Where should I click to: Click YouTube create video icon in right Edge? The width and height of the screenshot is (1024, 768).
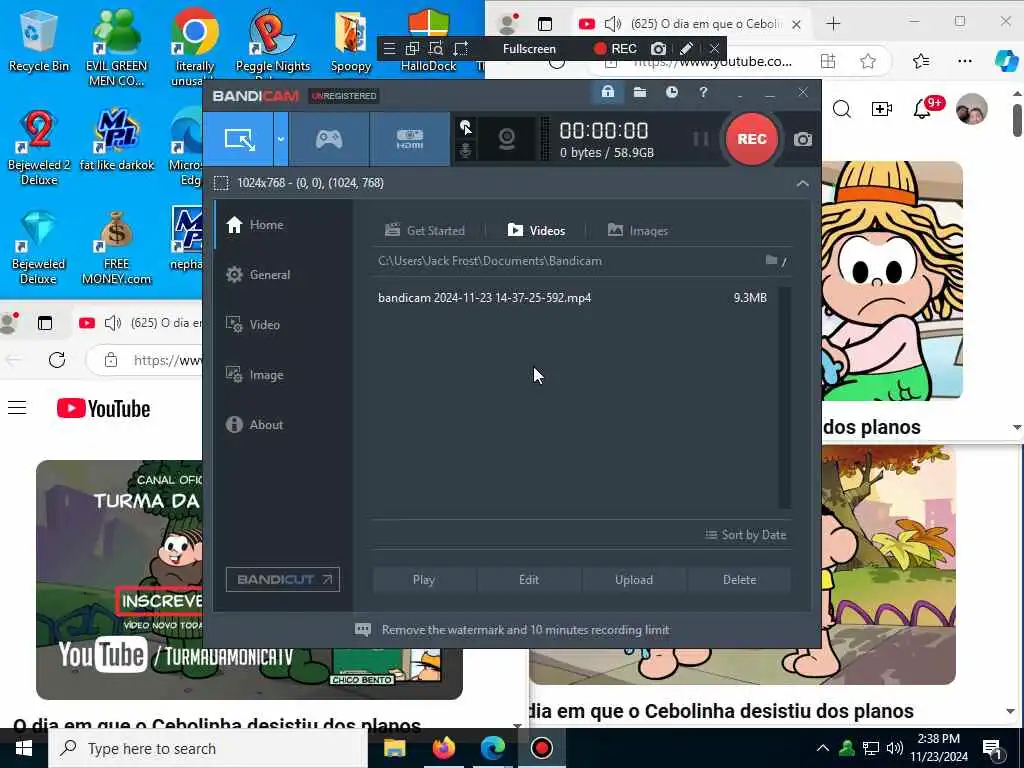tap(882, 109)
